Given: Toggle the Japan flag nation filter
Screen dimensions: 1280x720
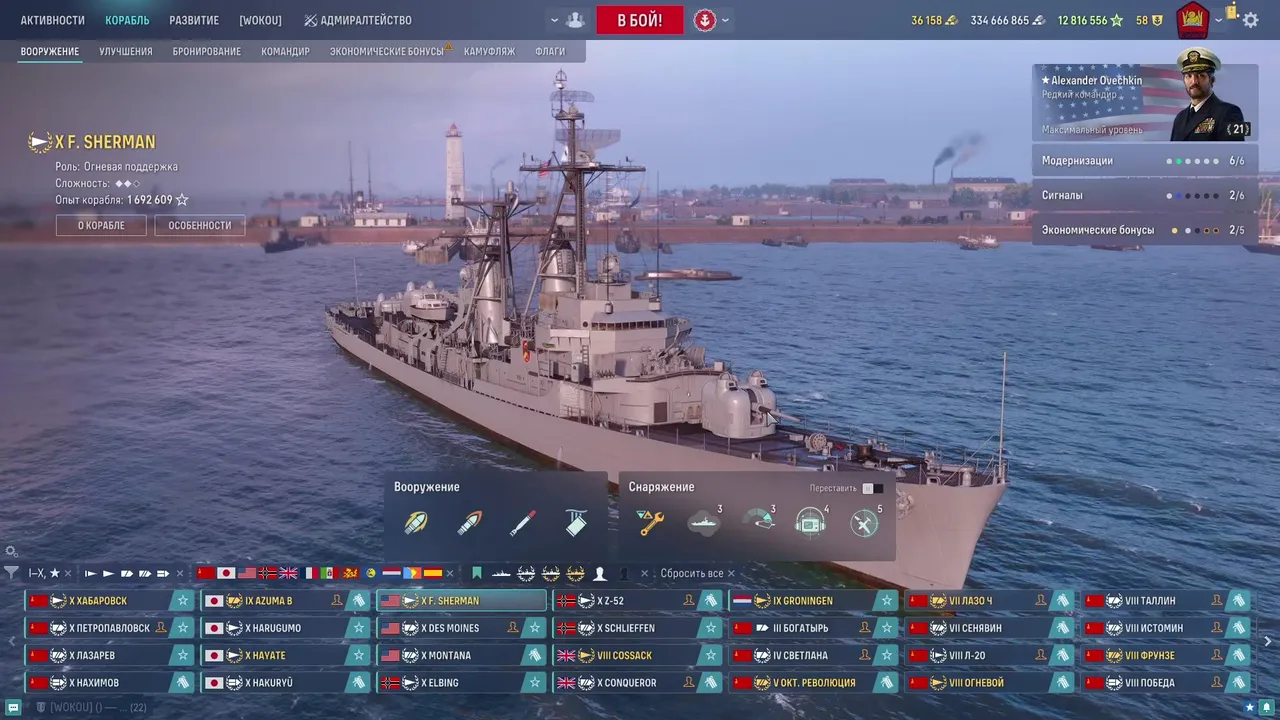Looking at the screenshot, I should pyautogui.click(x=226, y=573).
